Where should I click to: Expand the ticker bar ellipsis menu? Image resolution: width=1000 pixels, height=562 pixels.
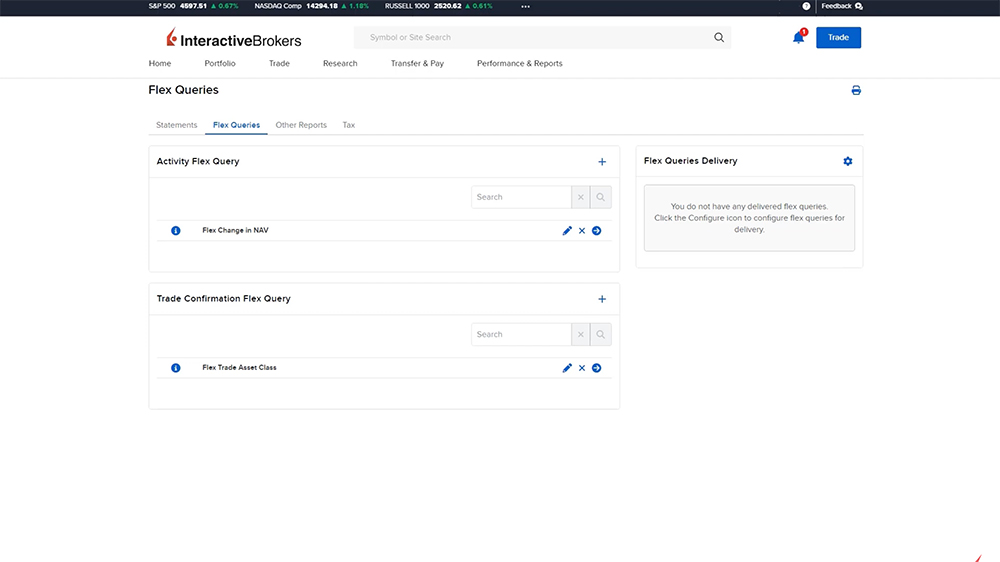tap(525, 6)
